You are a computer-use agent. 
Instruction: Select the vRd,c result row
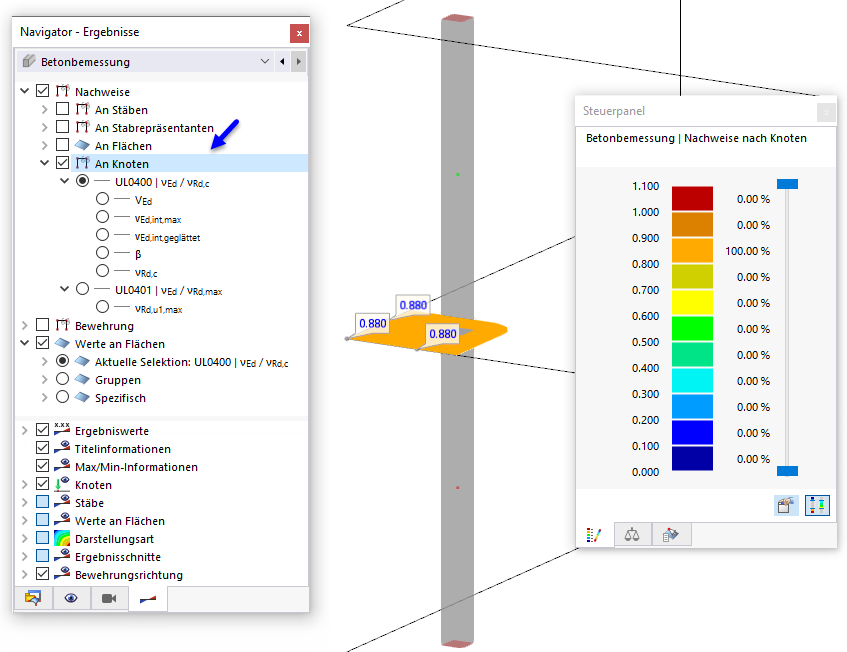(146, 273)
